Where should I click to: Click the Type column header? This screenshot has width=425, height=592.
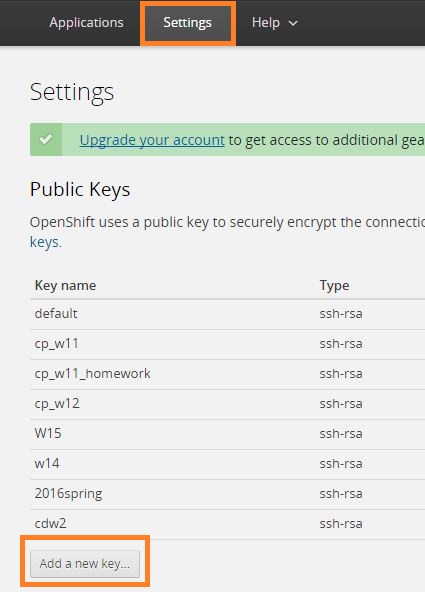[x=334, y=286]
